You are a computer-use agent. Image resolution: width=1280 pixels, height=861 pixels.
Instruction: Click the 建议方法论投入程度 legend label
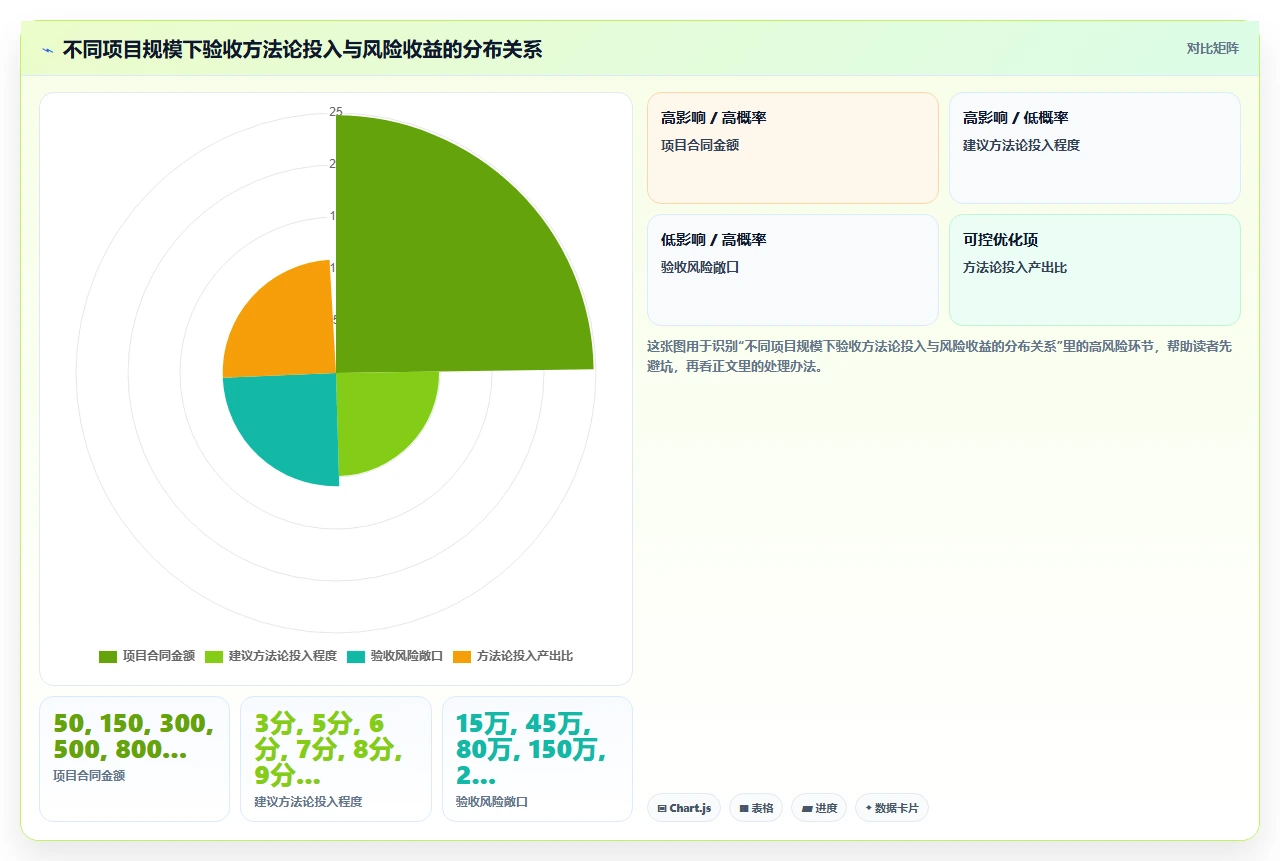(283, 657)
